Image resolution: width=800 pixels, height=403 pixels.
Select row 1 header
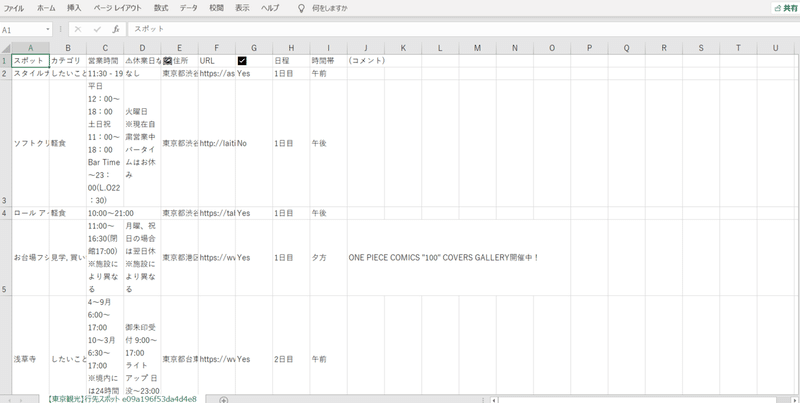(6, 61)
